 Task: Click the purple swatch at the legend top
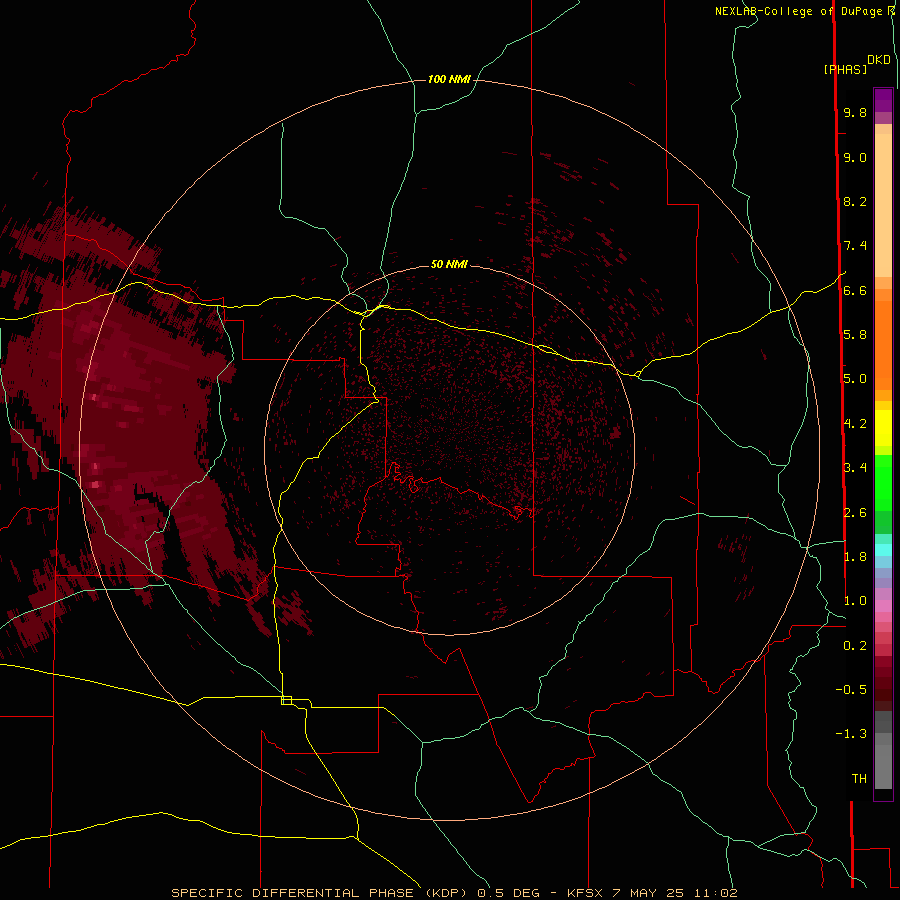click(x=883, y=100)
